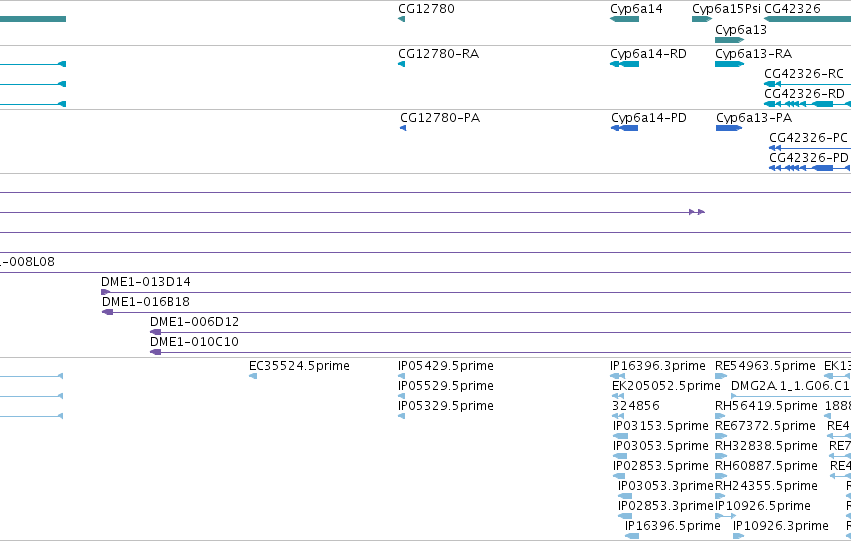Select the RE67372.5prime EST label

(765, 426)
